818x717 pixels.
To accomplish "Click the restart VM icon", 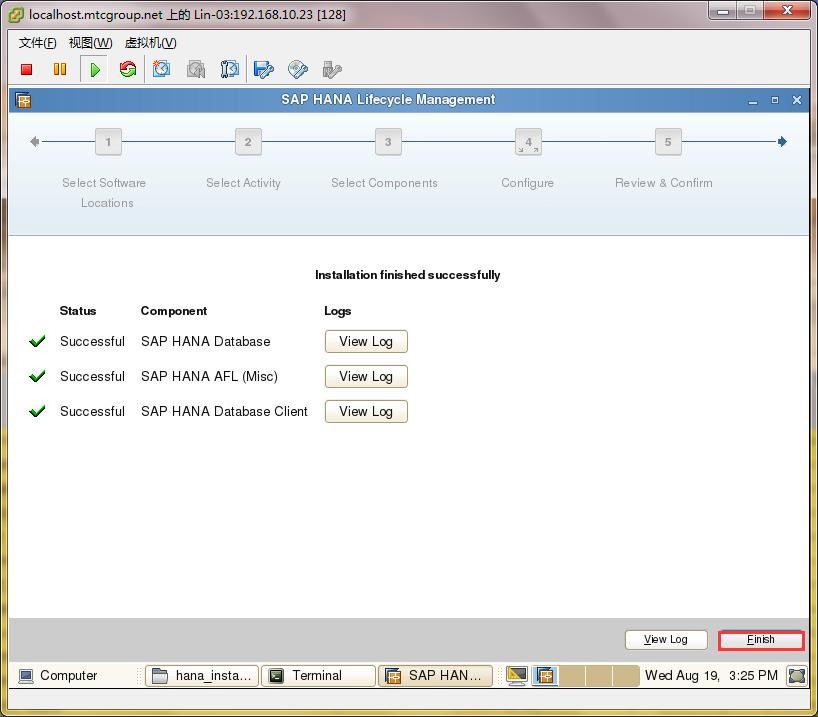I will click(128, 69).
